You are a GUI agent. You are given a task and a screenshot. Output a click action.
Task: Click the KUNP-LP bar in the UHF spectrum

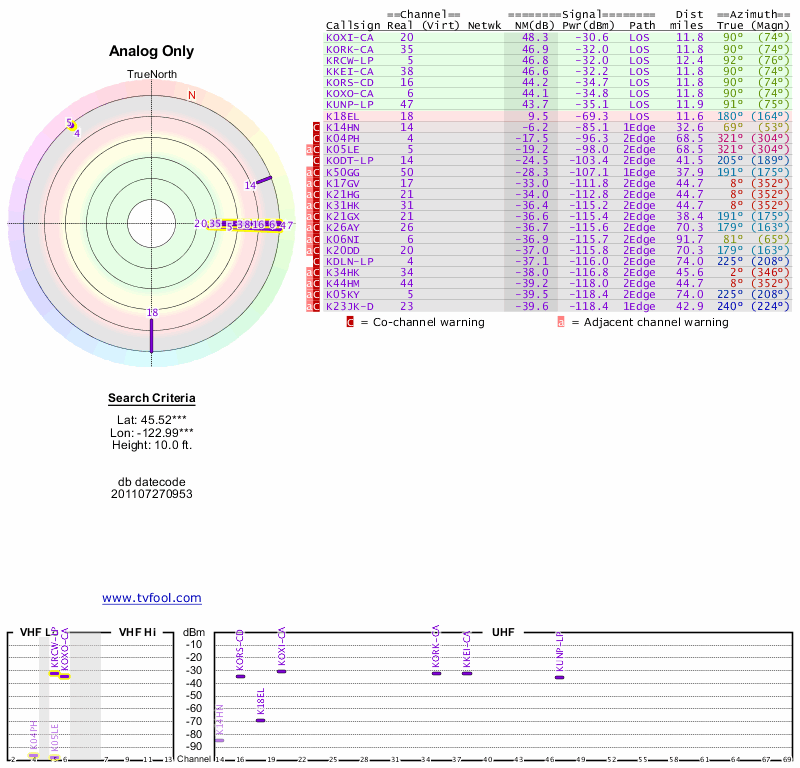[559, 677]
